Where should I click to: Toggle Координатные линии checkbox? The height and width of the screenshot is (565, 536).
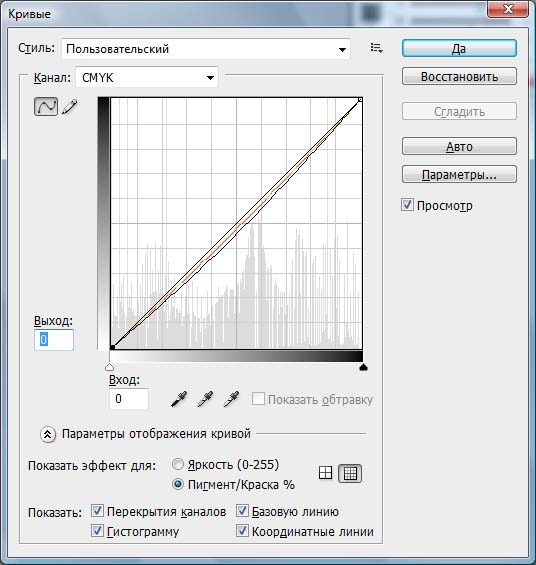[x=242, y=530]
